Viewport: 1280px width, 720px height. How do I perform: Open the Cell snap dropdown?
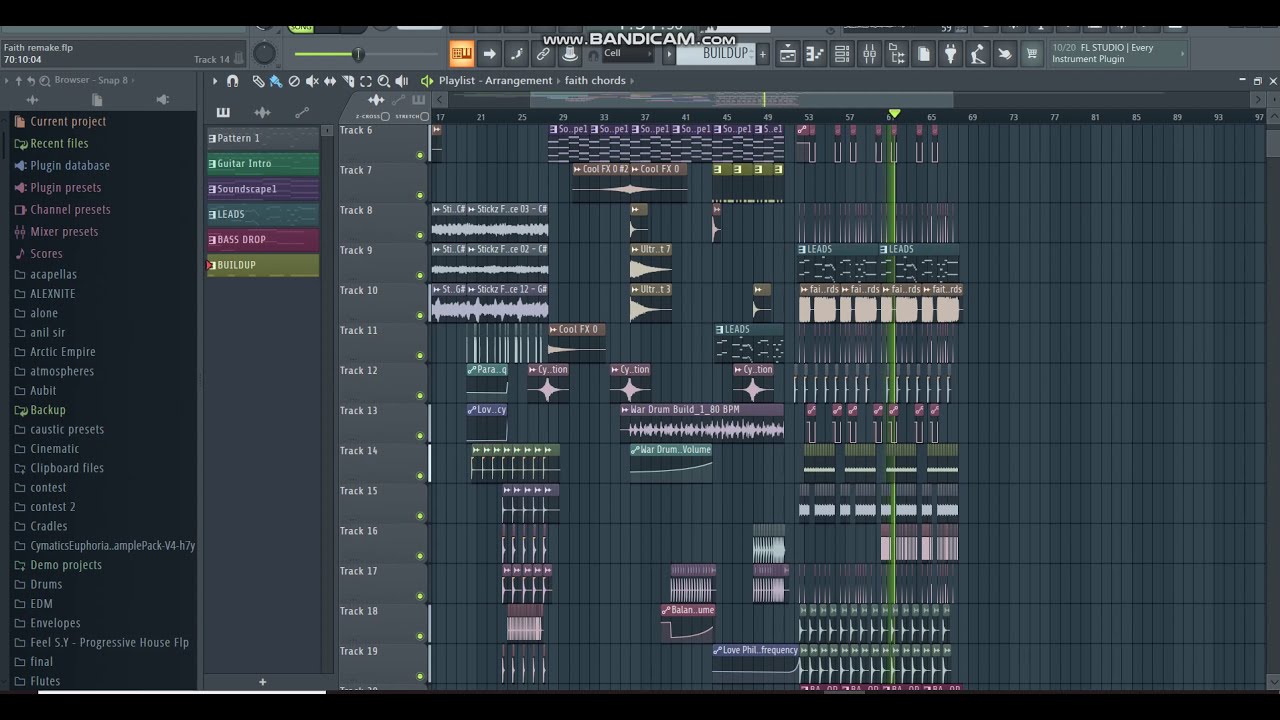[627, 54]
